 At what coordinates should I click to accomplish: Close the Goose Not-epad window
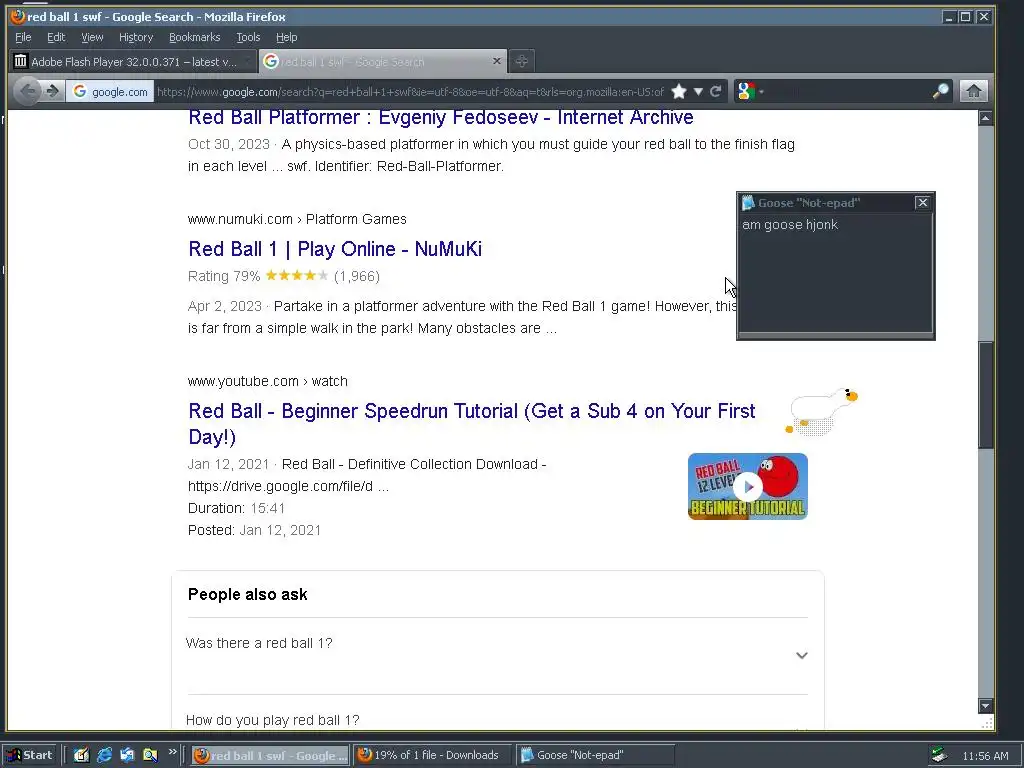(x=922, y=202)
